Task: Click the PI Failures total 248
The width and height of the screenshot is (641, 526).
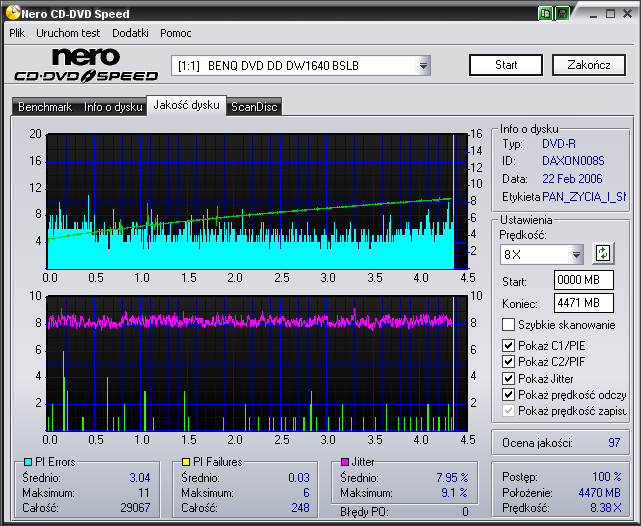Action: coord(300,508)
